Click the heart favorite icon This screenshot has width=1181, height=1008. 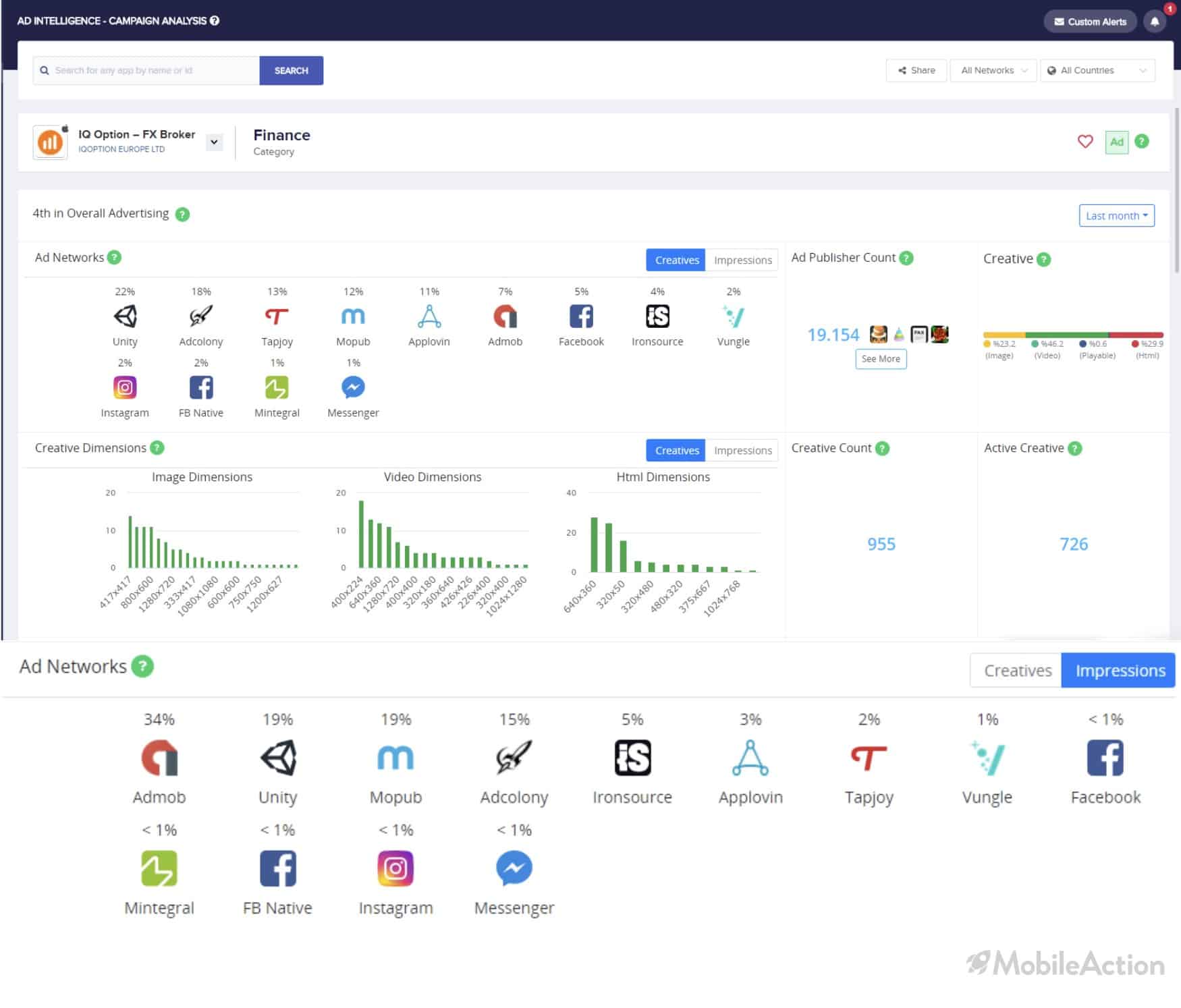tap(1085, 142)
